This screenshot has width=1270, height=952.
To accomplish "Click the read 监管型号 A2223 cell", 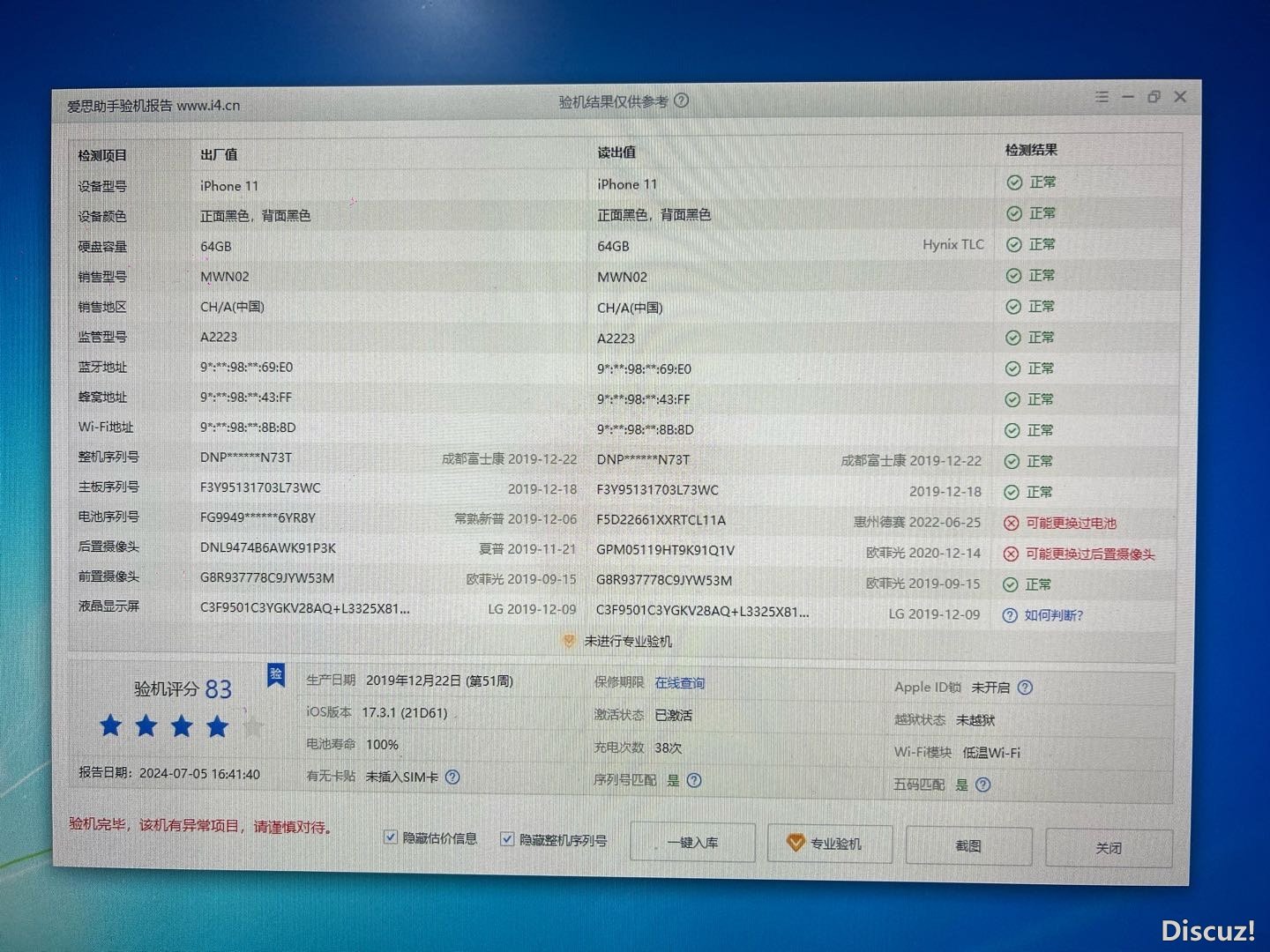I will click(x=616, y=338).
